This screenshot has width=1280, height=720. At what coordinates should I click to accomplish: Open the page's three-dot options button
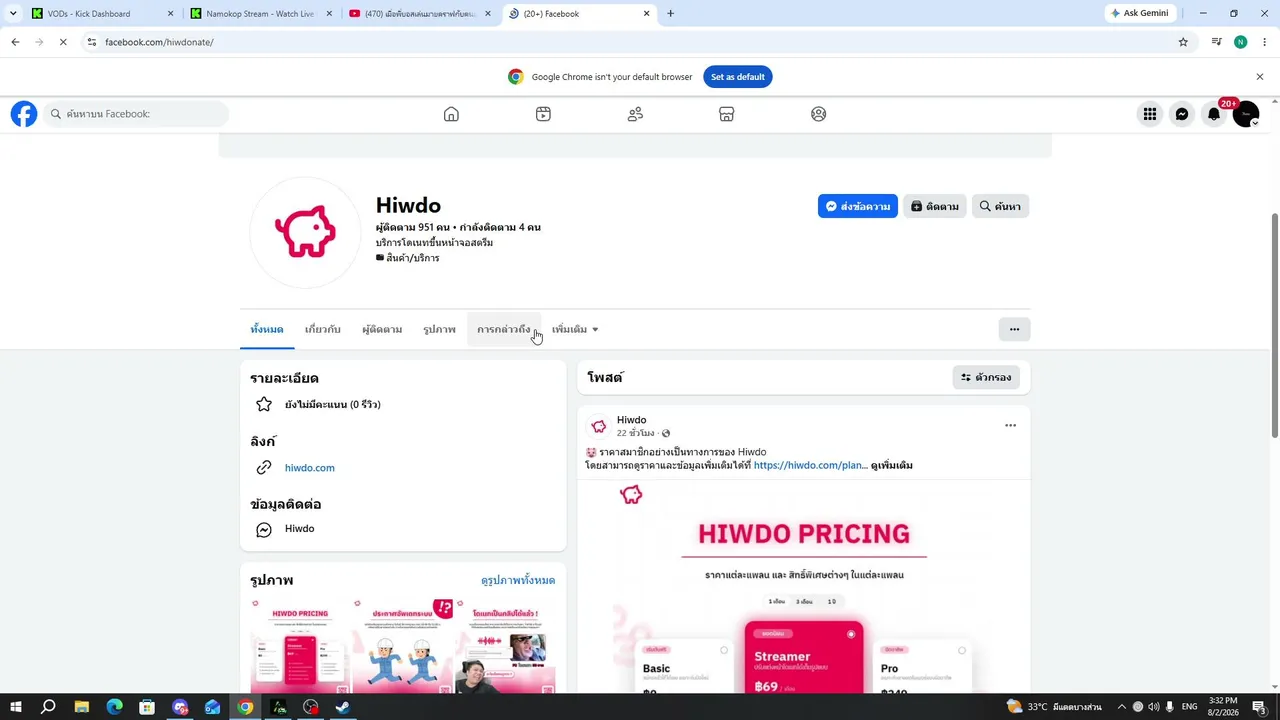(1014, 329)
